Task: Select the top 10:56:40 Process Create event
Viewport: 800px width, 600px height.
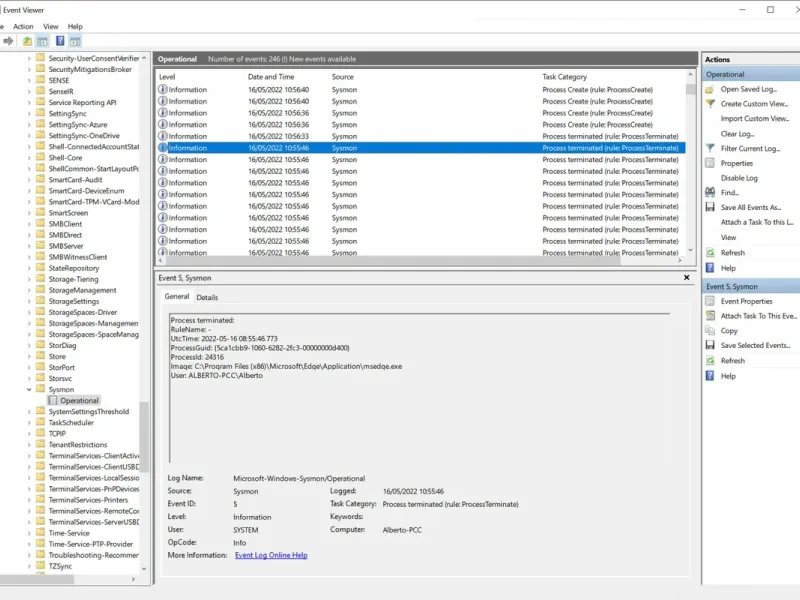Action: click(421, 90)
